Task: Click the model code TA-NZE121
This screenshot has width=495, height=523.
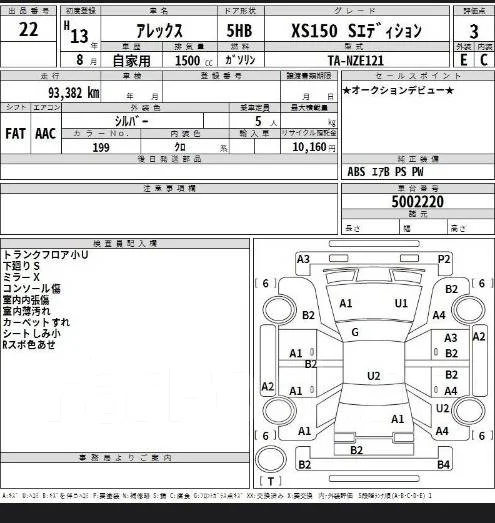Action: coord(356,61)
